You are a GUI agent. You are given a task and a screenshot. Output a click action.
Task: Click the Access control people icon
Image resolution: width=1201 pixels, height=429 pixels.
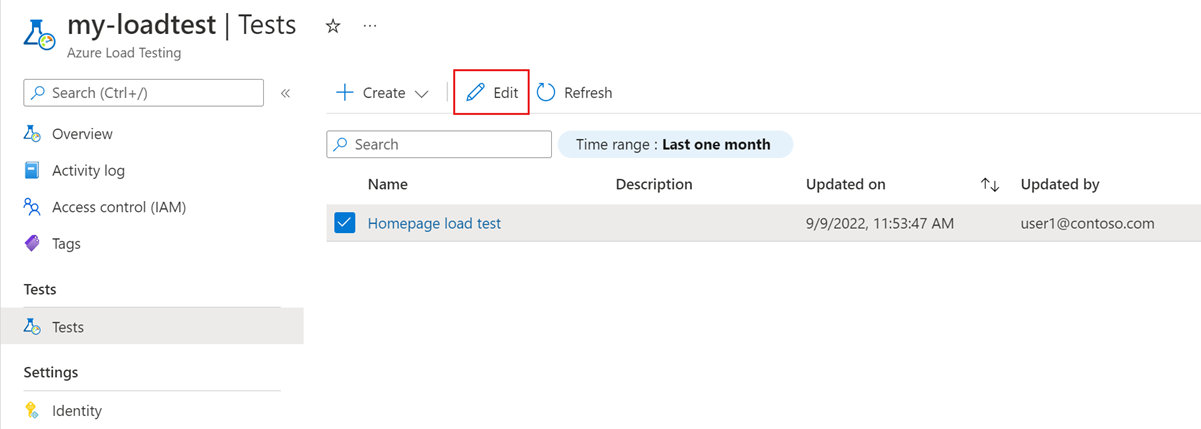[32, 207]
